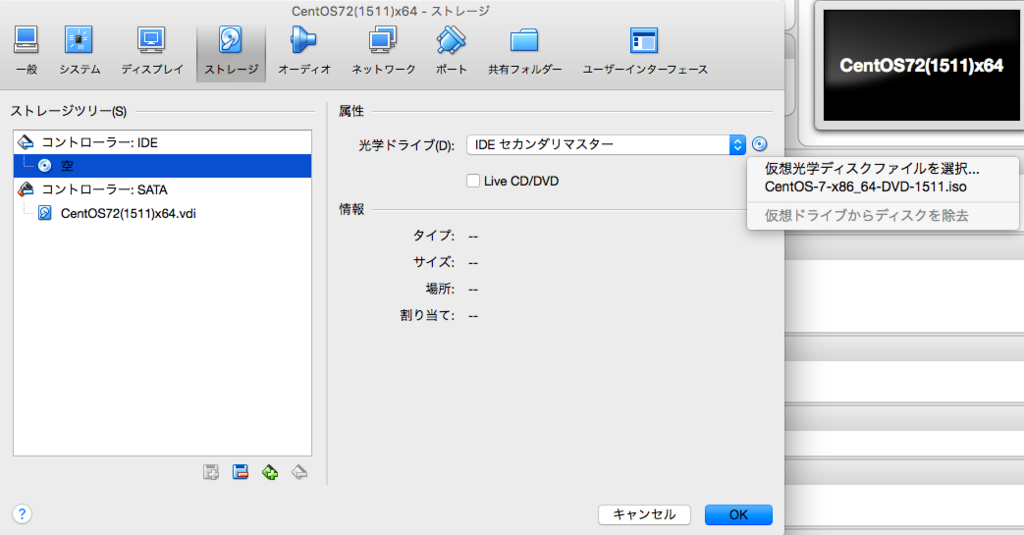Viewport: 1024px width, 535px height.
Task: Click the 光学ドライブ(D): label
Action: pos(406,145)
